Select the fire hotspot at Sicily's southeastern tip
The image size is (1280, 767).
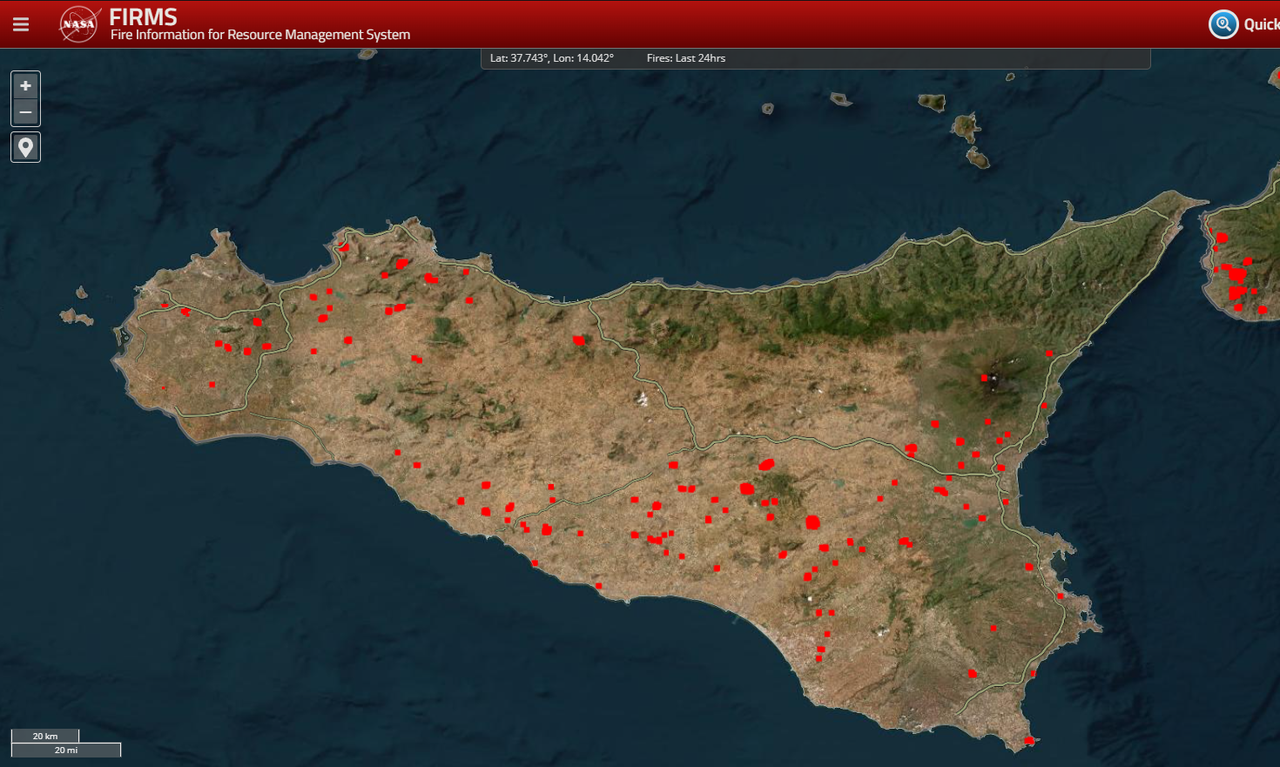click(1029, 741)
